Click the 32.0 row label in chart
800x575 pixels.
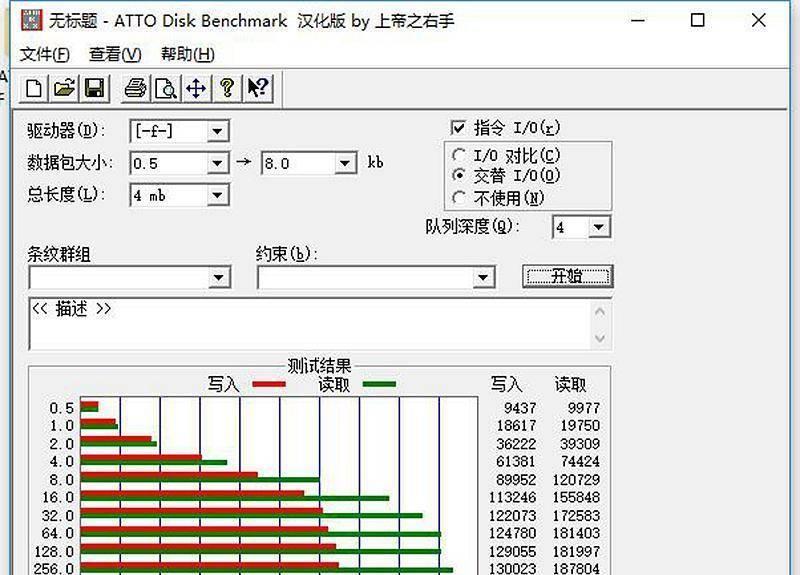click(58, 516)
